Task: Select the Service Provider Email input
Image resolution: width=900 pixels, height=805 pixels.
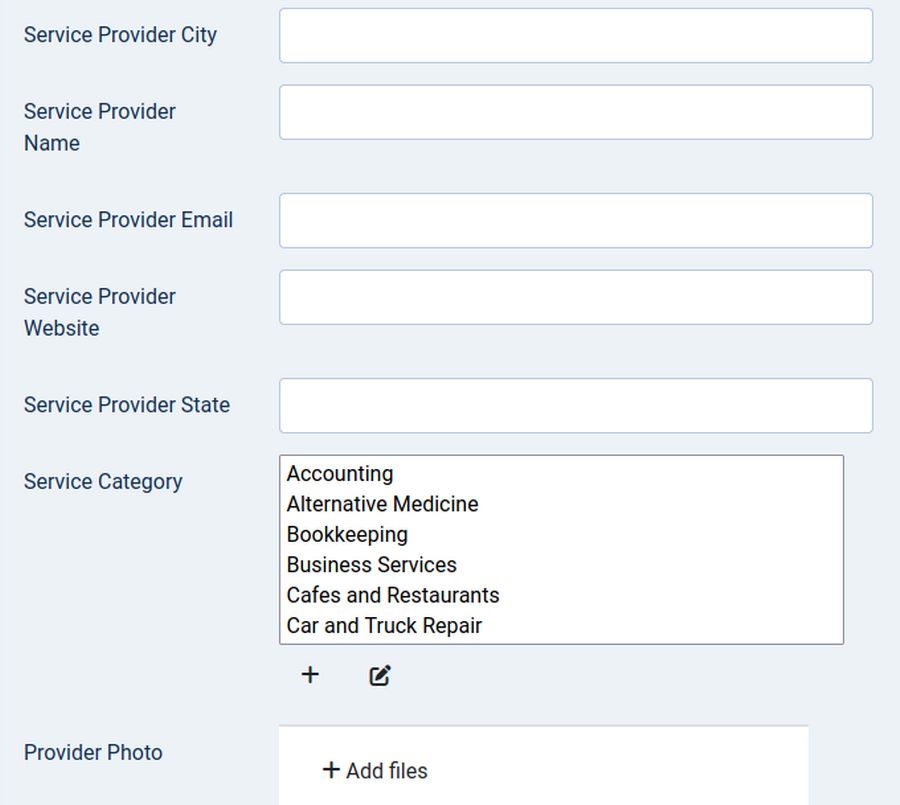Action: [575, 221]
